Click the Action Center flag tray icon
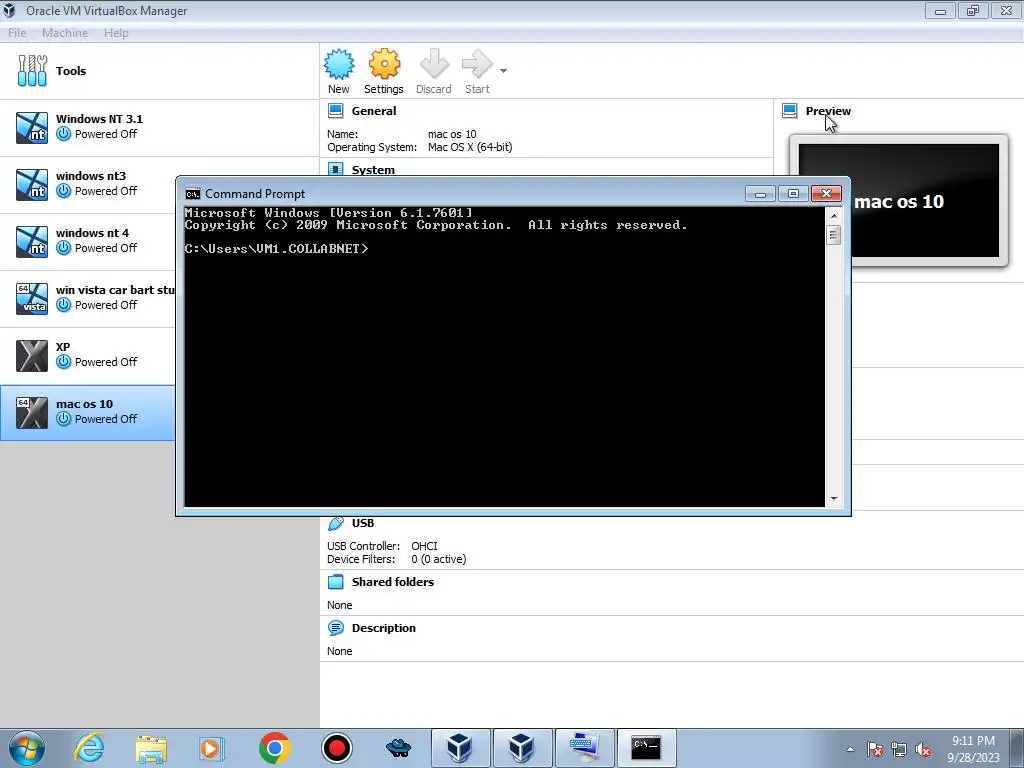Viewport: 1024px width, 768px height. click(875, 750)
